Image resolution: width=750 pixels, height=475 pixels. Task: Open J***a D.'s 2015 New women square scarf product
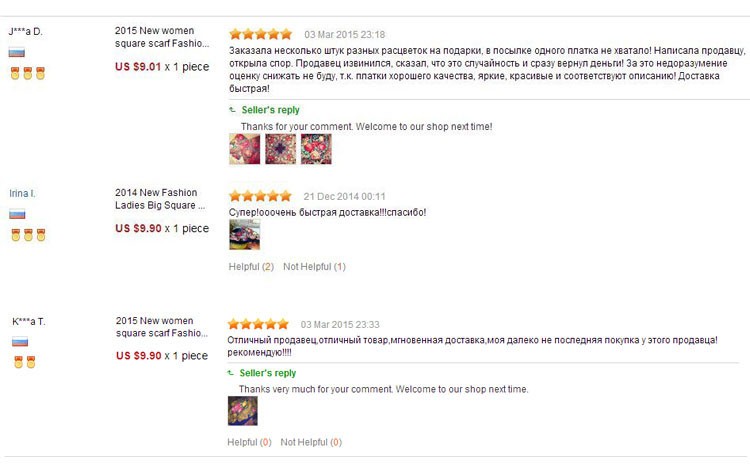tap(162, 37)
